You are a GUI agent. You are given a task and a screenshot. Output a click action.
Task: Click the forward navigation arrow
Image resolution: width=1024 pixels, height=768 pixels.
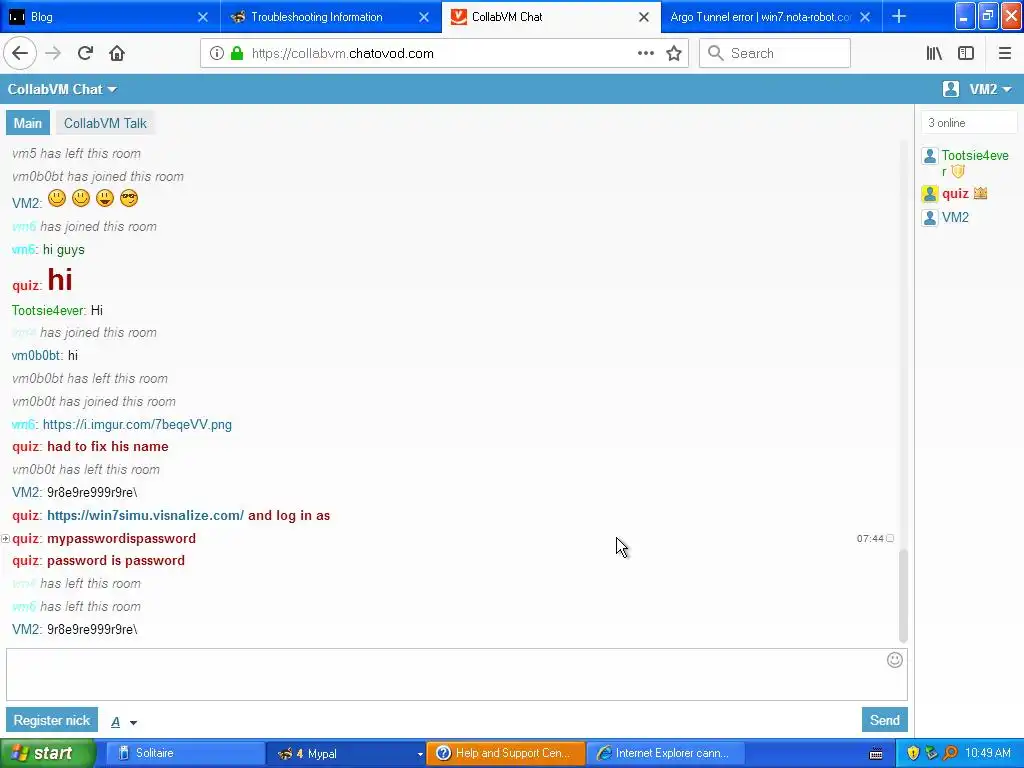click(x=53, y=53)
